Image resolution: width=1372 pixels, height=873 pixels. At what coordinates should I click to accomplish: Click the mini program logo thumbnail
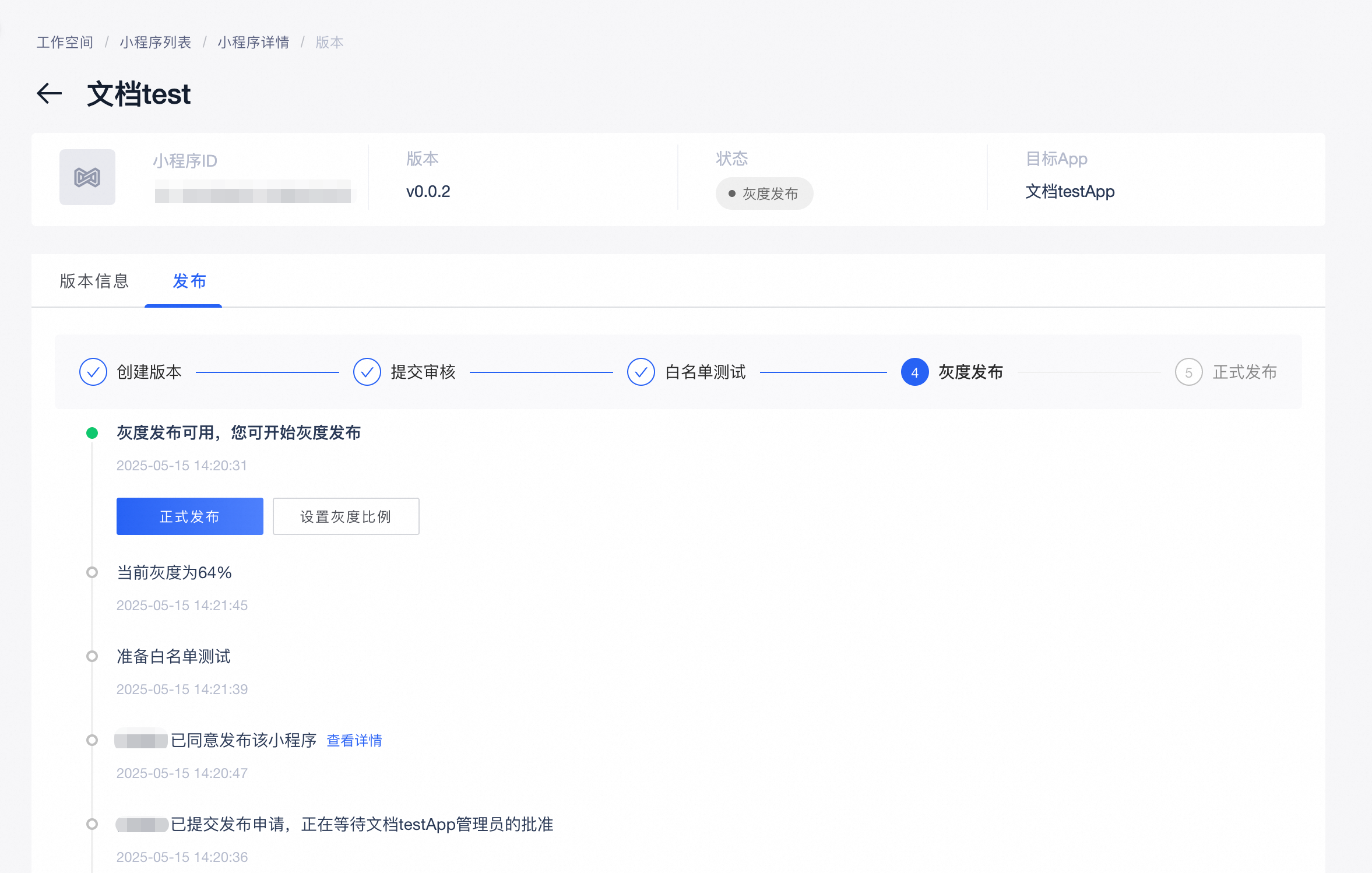click(87, 177)
